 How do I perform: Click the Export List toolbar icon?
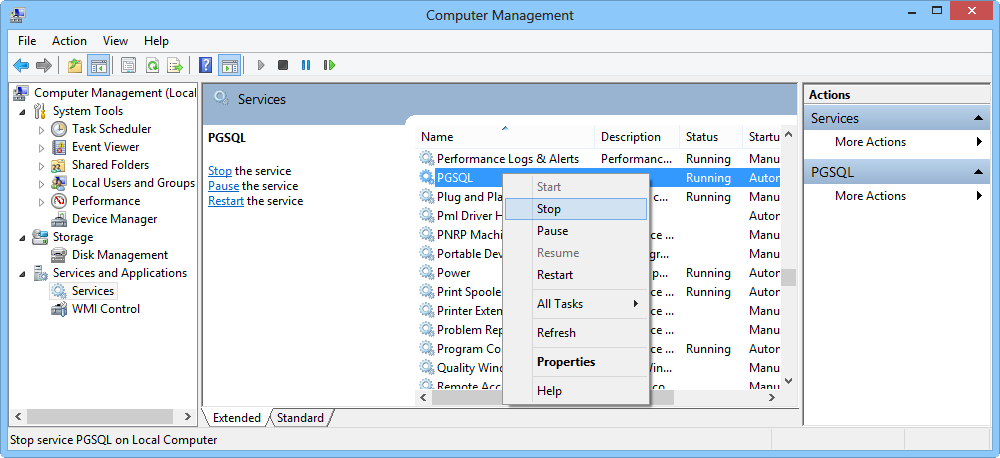[x=175, y=66]
